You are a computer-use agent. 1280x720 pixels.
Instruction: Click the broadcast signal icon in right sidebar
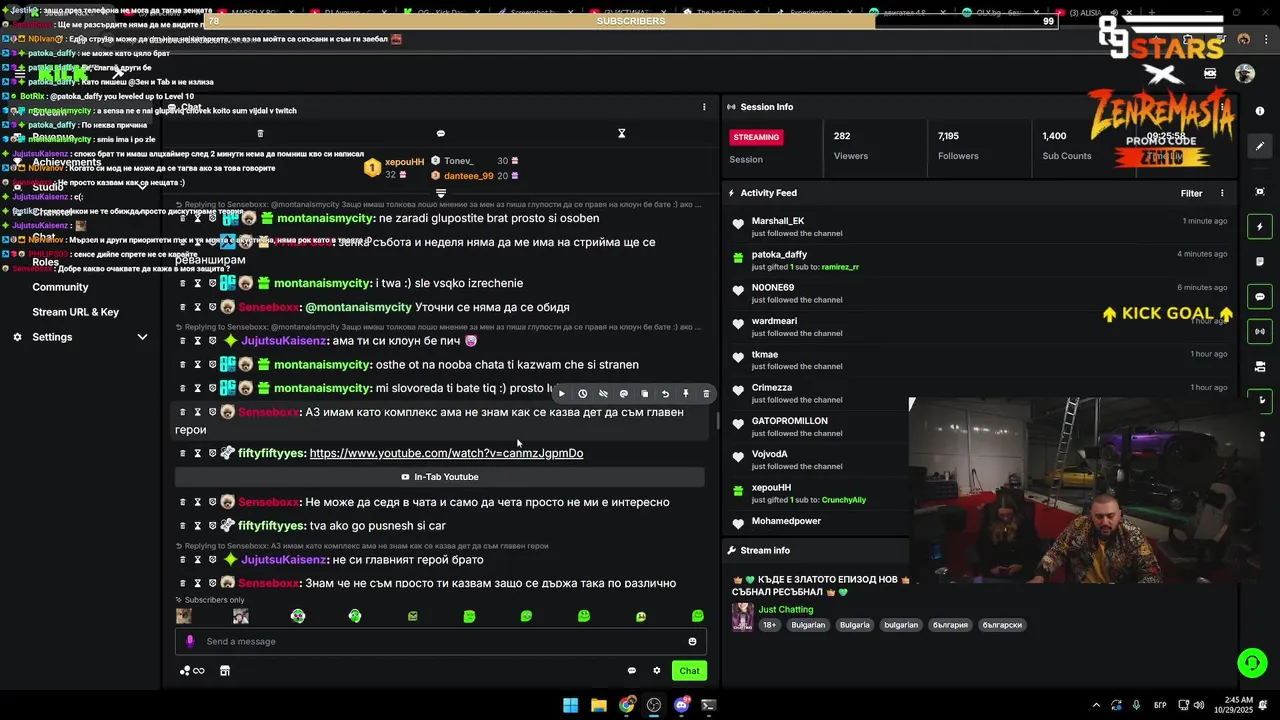coord(1260,331)
